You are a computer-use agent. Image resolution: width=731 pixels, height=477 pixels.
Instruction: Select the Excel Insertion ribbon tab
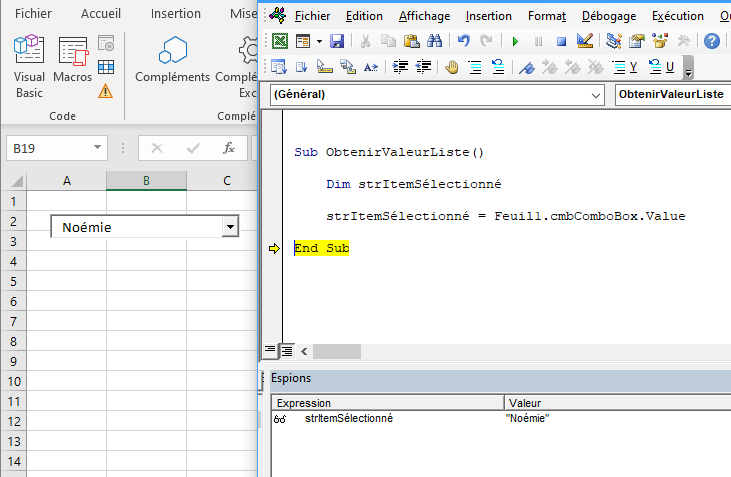(176, 14)
